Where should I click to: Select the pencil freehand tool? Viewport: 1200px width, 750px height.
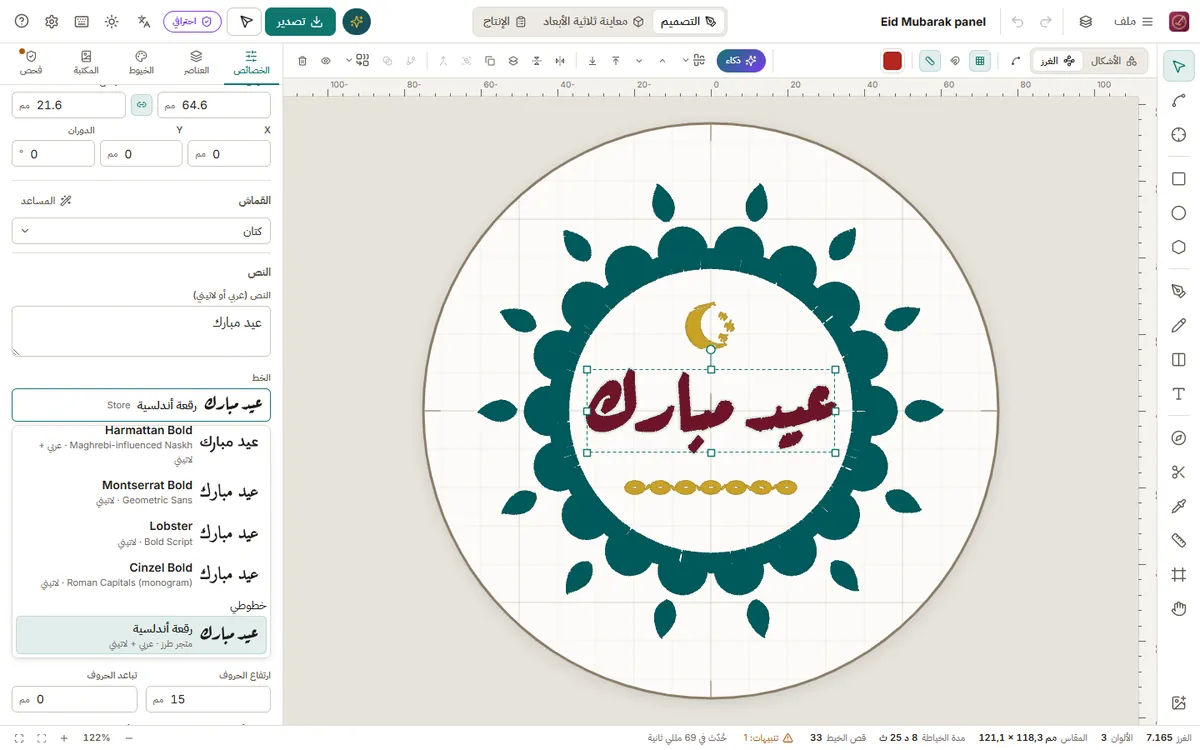(x=1179, y=325)
